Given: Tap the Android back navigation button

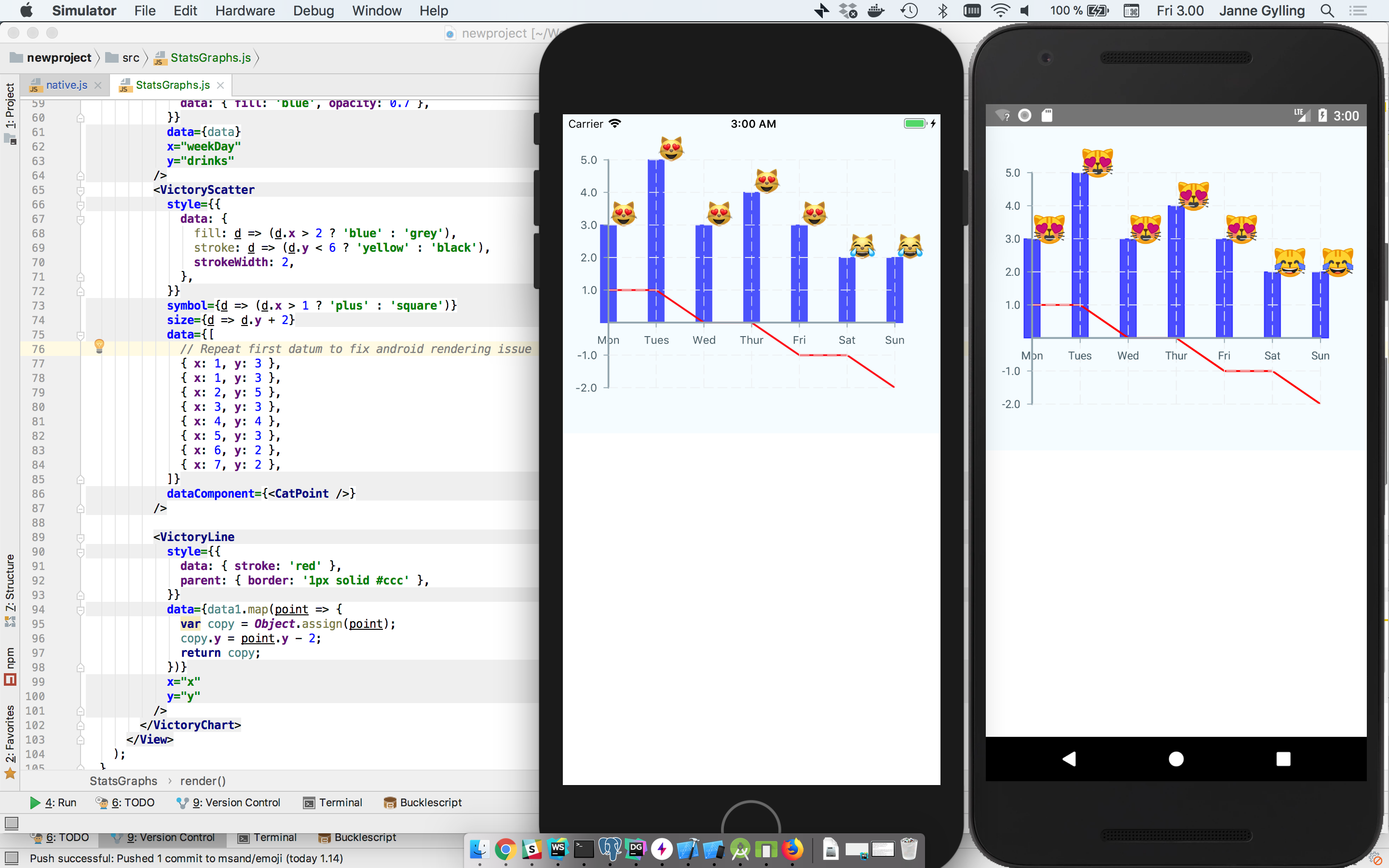Looking at the screenshot, I should pos(1069,759).
